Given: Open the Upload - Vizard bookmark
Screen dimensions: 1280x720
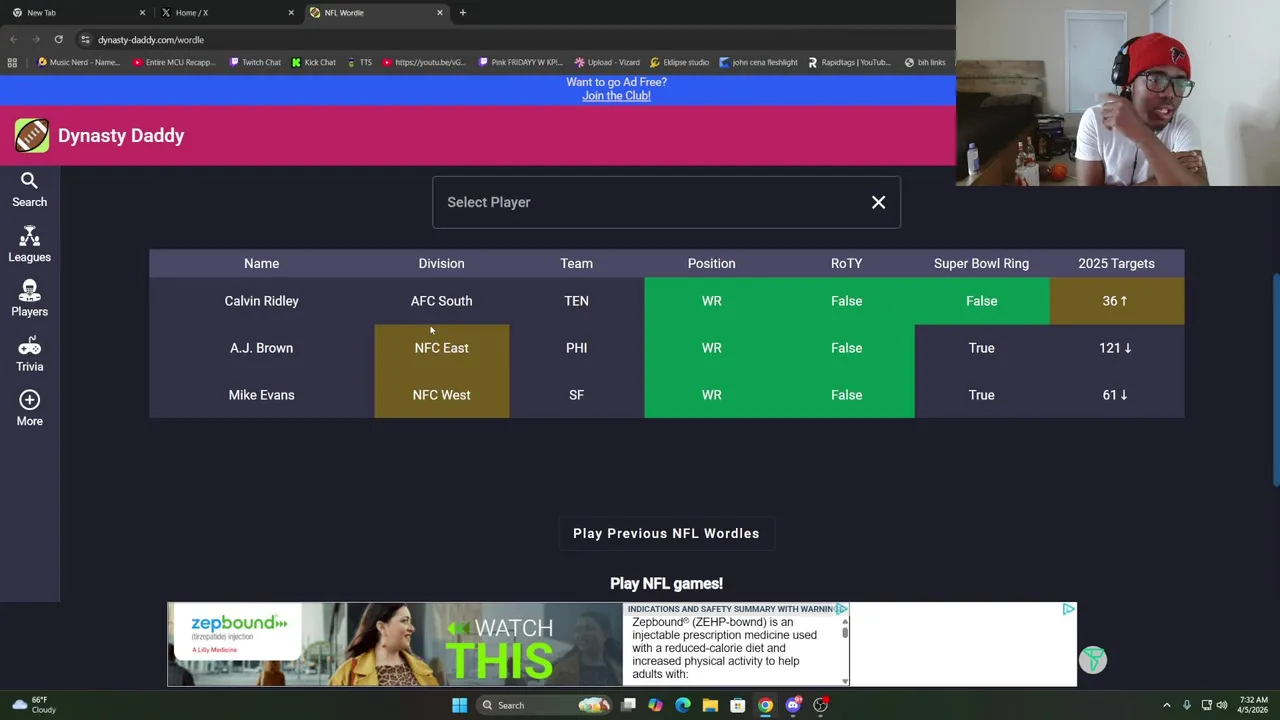Looking at the screenshot, I should tap(607, 62).
